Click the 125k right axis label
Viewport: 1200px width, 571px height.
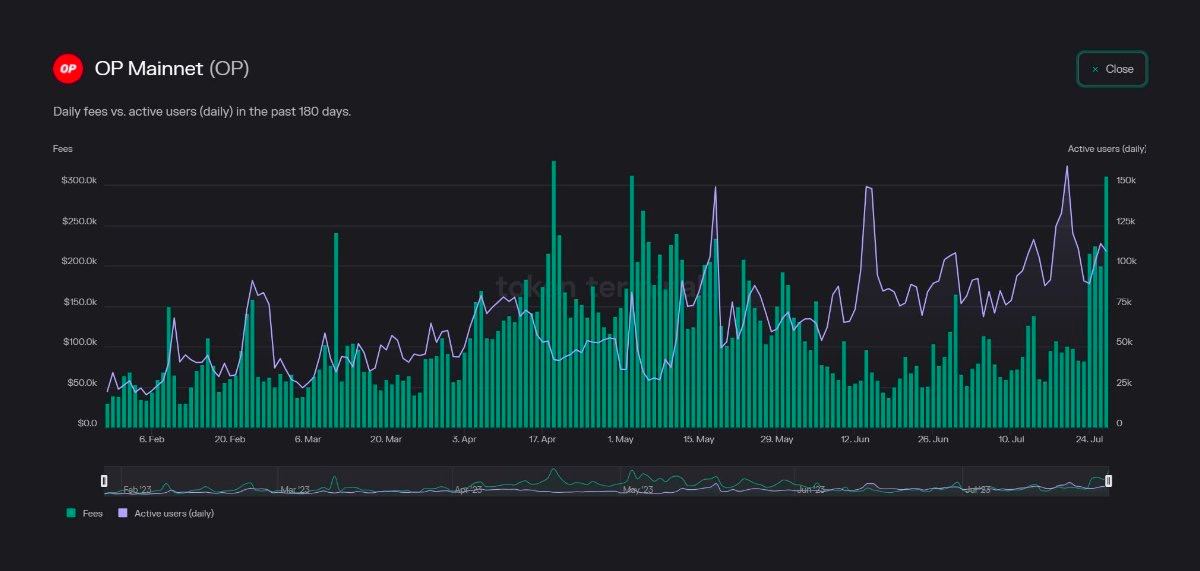[1125, 221]
